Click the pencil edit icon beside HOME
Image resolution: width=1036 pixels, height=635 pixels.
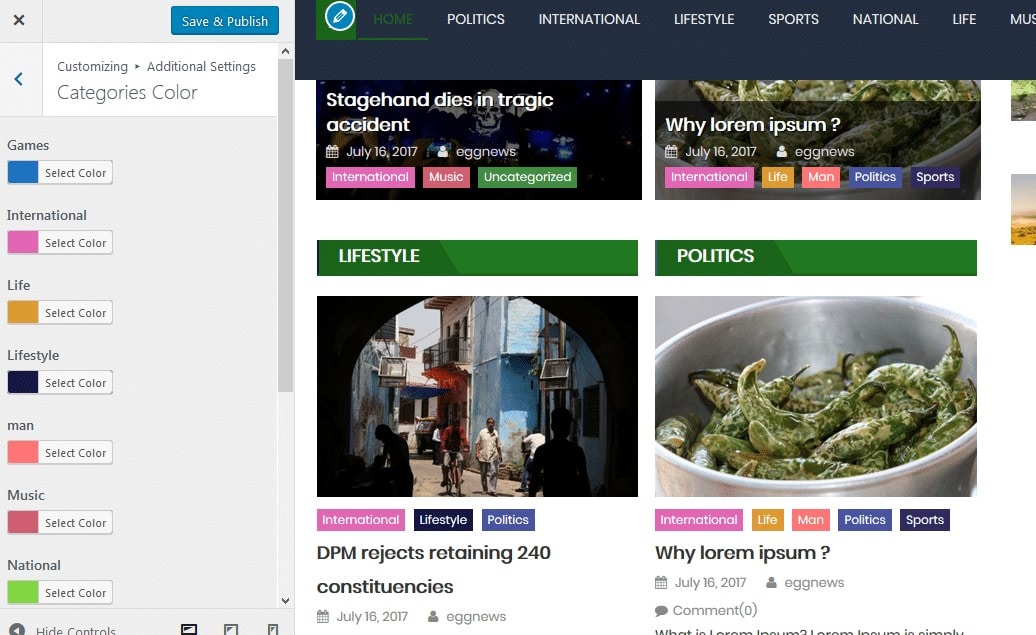(x=340, y=17)
